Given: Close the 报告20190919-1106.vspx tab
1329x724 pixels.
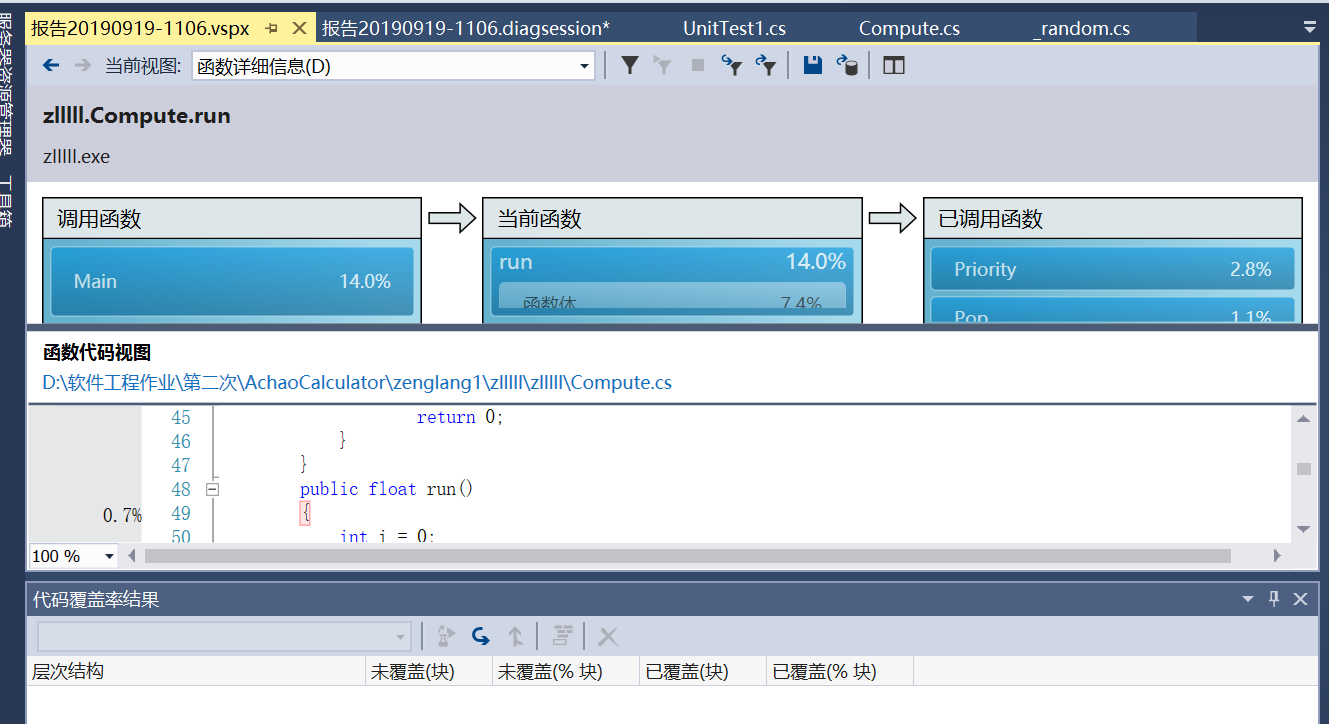Looking at the screenshot, I should tap(298, 29).
